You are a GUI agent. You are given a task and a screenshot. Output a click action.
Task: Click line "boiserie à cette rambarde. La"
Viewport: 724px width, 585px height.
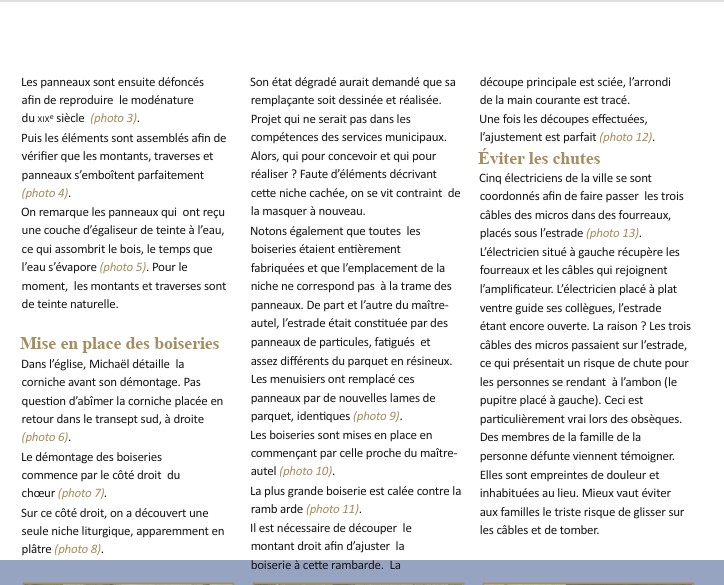click(x=326, y=565)
